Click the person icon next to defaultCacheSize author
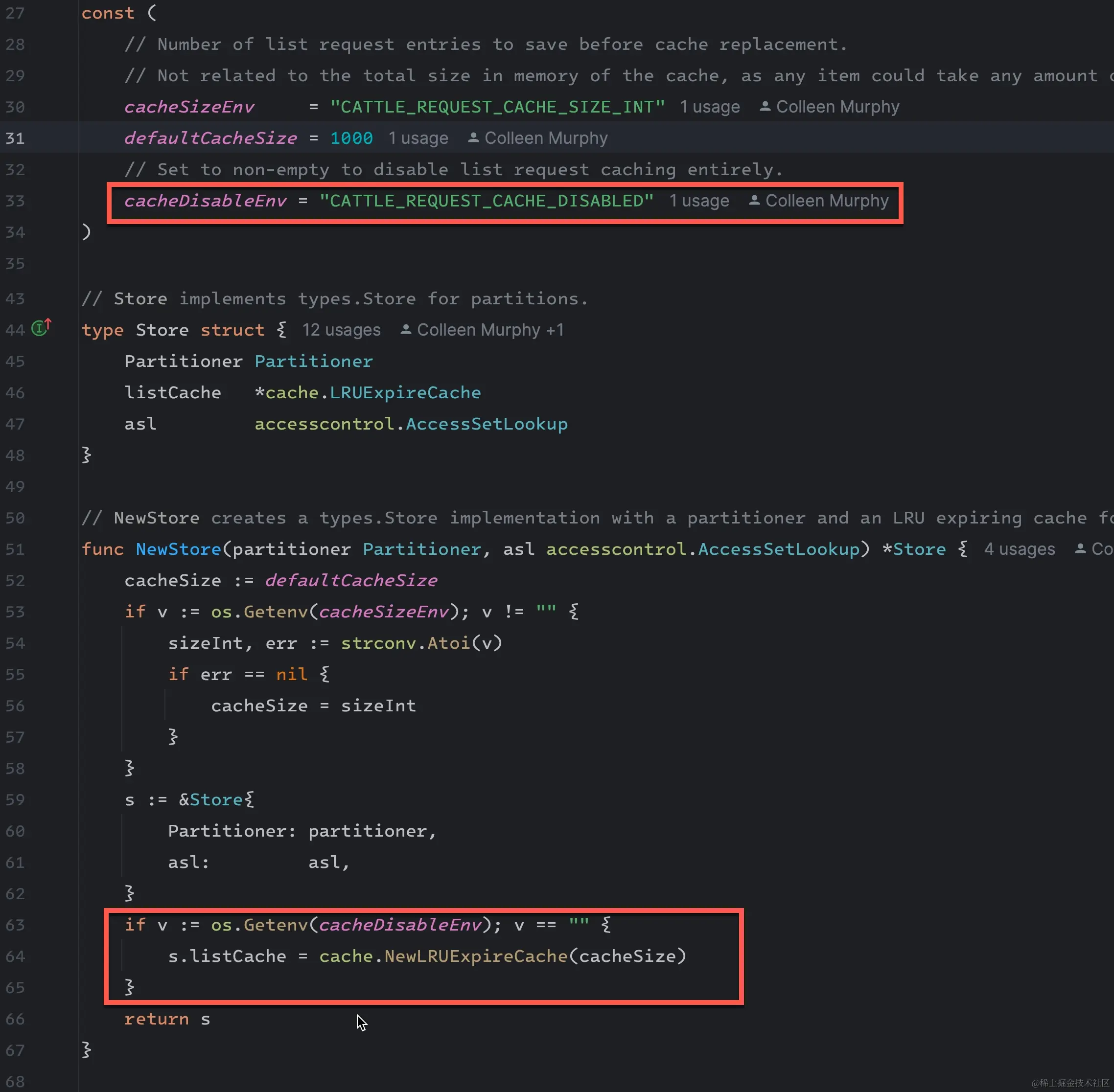The width and height of the screenshot is (1114, 1092). (x=473, y=138)
